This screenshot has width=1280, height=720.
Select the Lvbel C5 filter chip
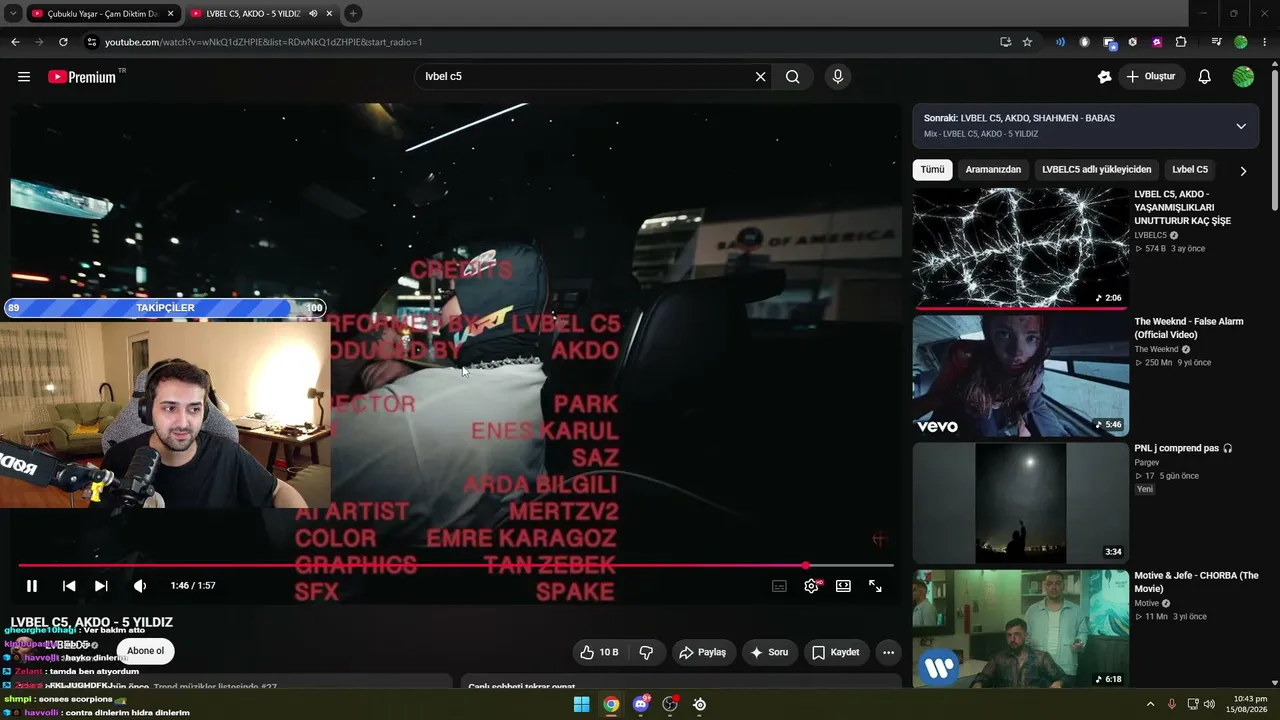[1190, 170]
